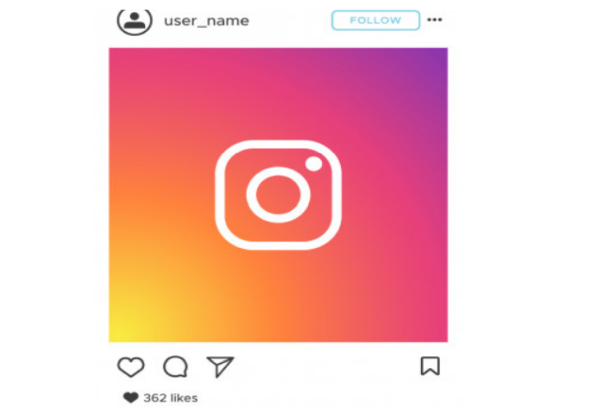Open the 362 likes list
Screen dimensions: 600x413
(171, 398)
